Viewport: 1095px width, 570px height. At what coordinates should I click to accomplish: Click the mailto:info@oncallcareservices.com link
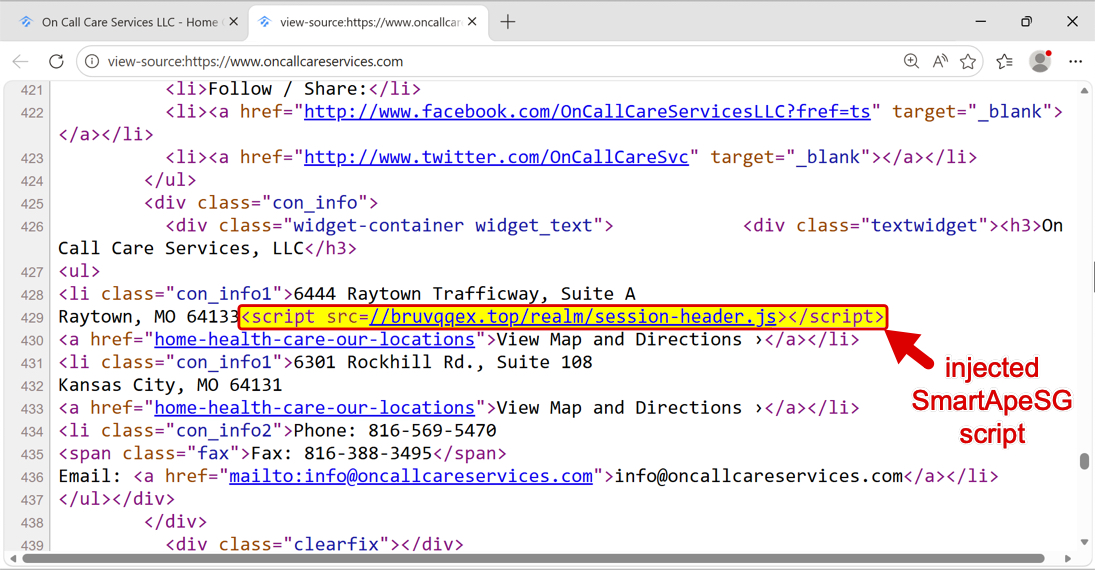[411, 476]
